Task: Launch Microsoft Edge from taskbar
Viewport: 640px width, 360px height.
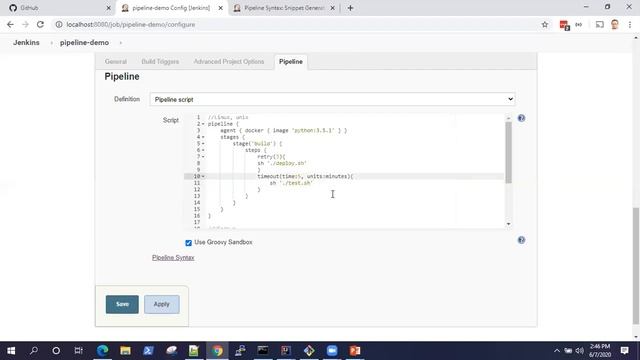Action: (x=102, y=351)
